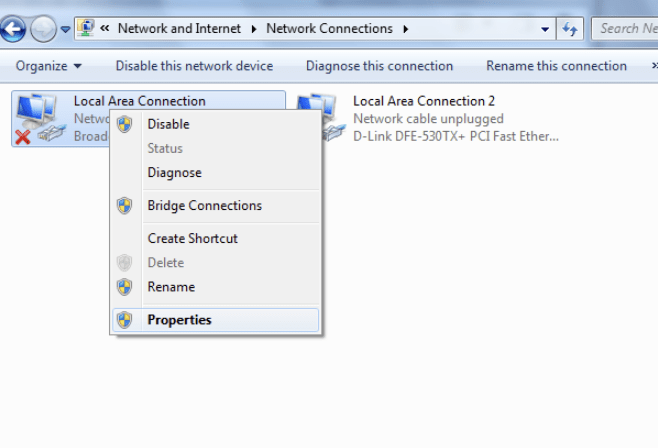Click Disable this network device
Image resolution: width=658 pixels, height=448 pixels.
tap(194, 66)
